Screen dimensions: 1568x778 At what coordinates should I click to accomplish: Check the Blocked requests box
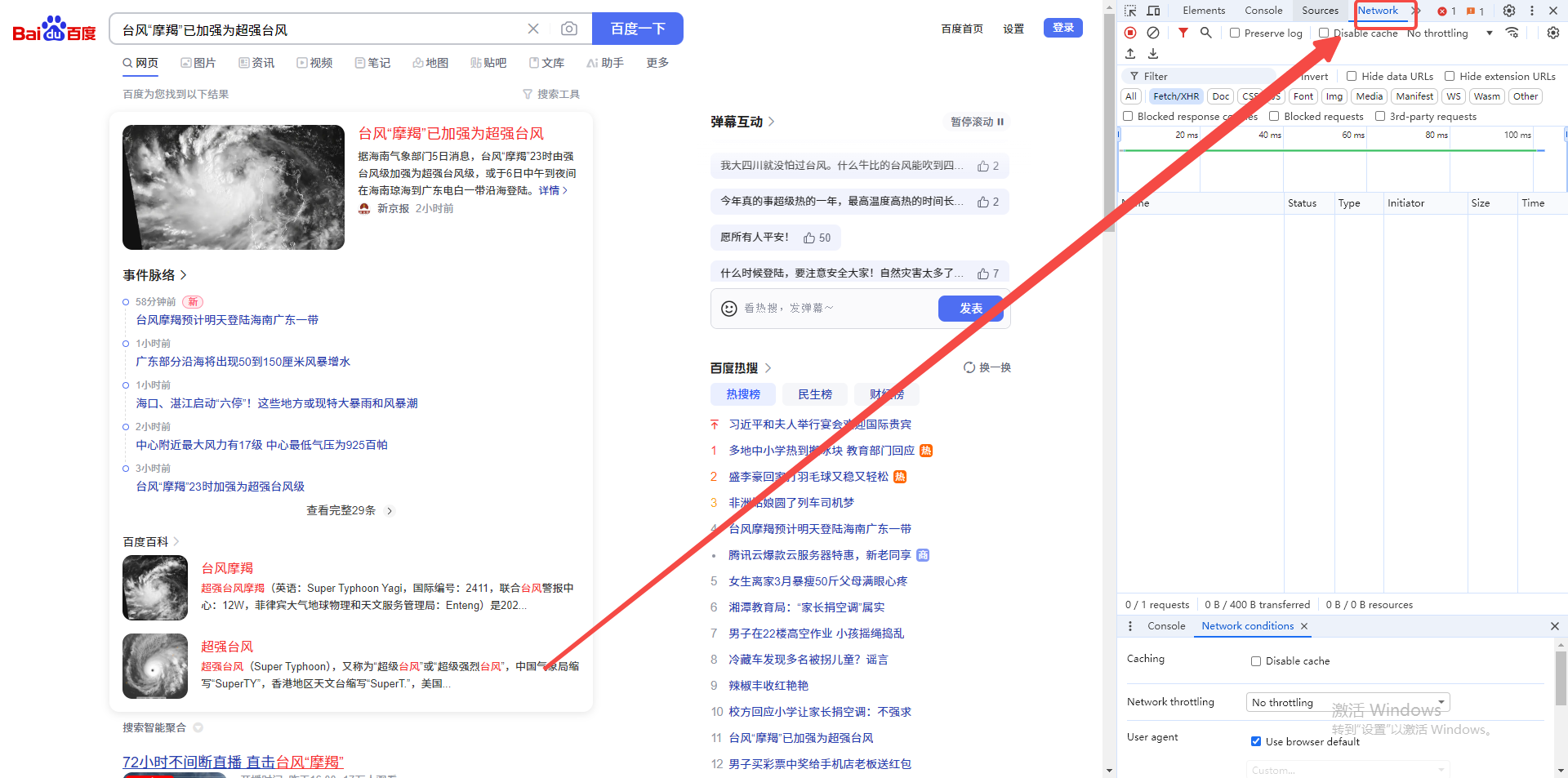(1274, 116)
